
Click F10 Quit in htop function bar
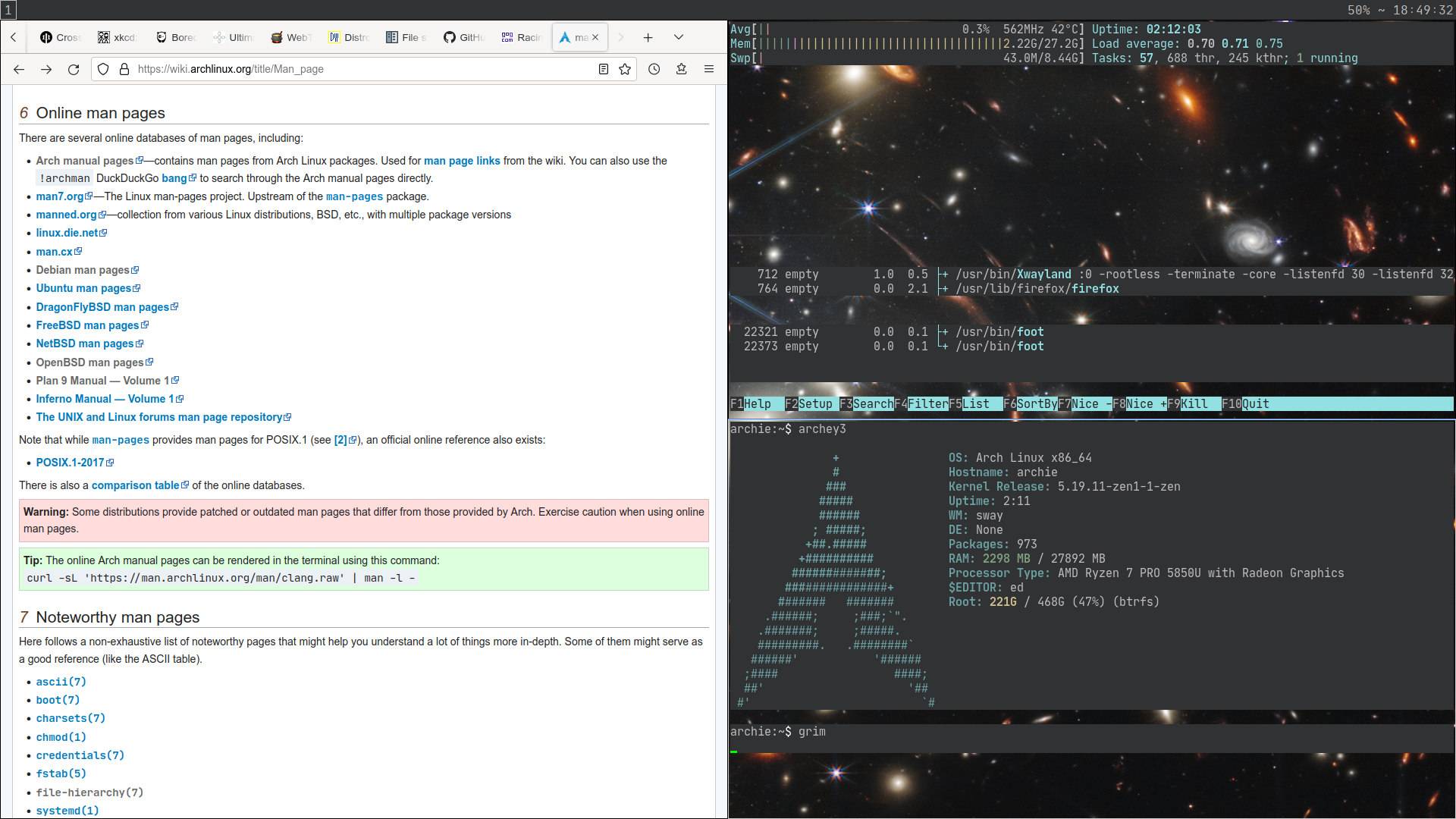coord(1245,404)
